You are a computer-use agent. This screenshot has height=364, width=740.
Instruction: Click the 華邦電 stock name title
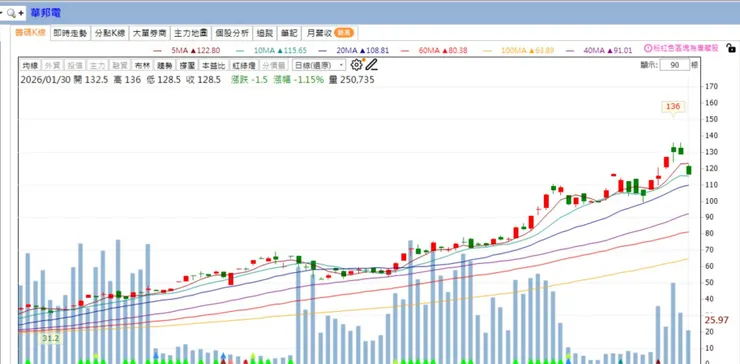(x=45, y=13)
